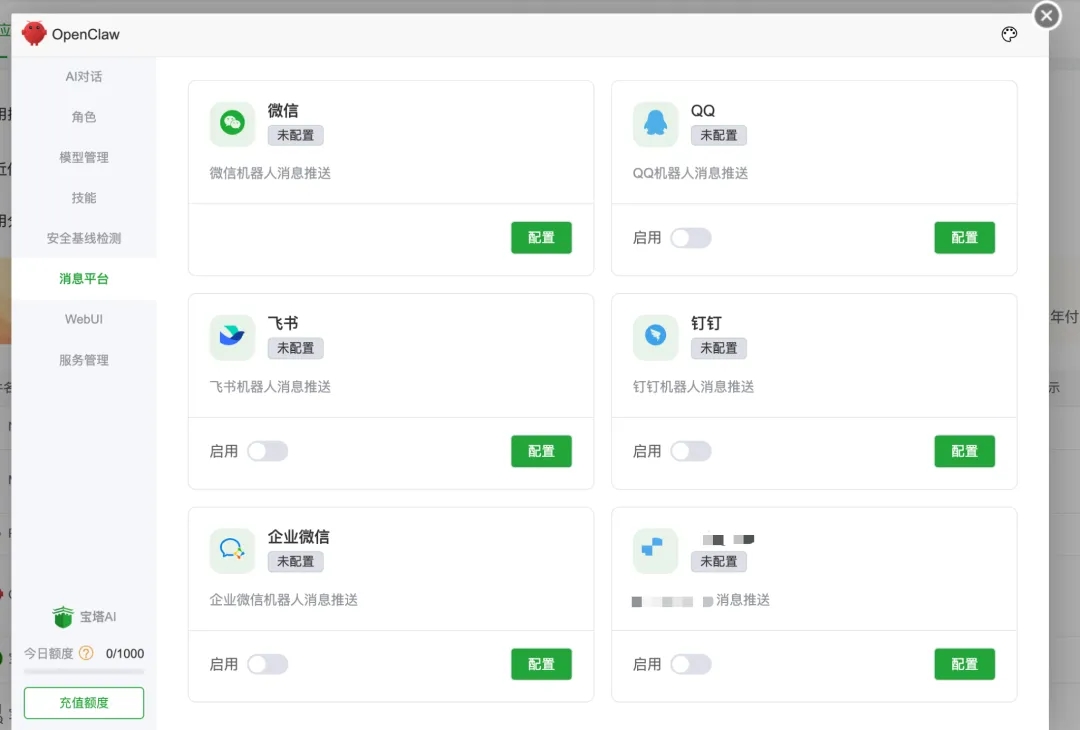Open the theme palette icon at top right
Screen dimensions: 1080x730
point(1009,34)
